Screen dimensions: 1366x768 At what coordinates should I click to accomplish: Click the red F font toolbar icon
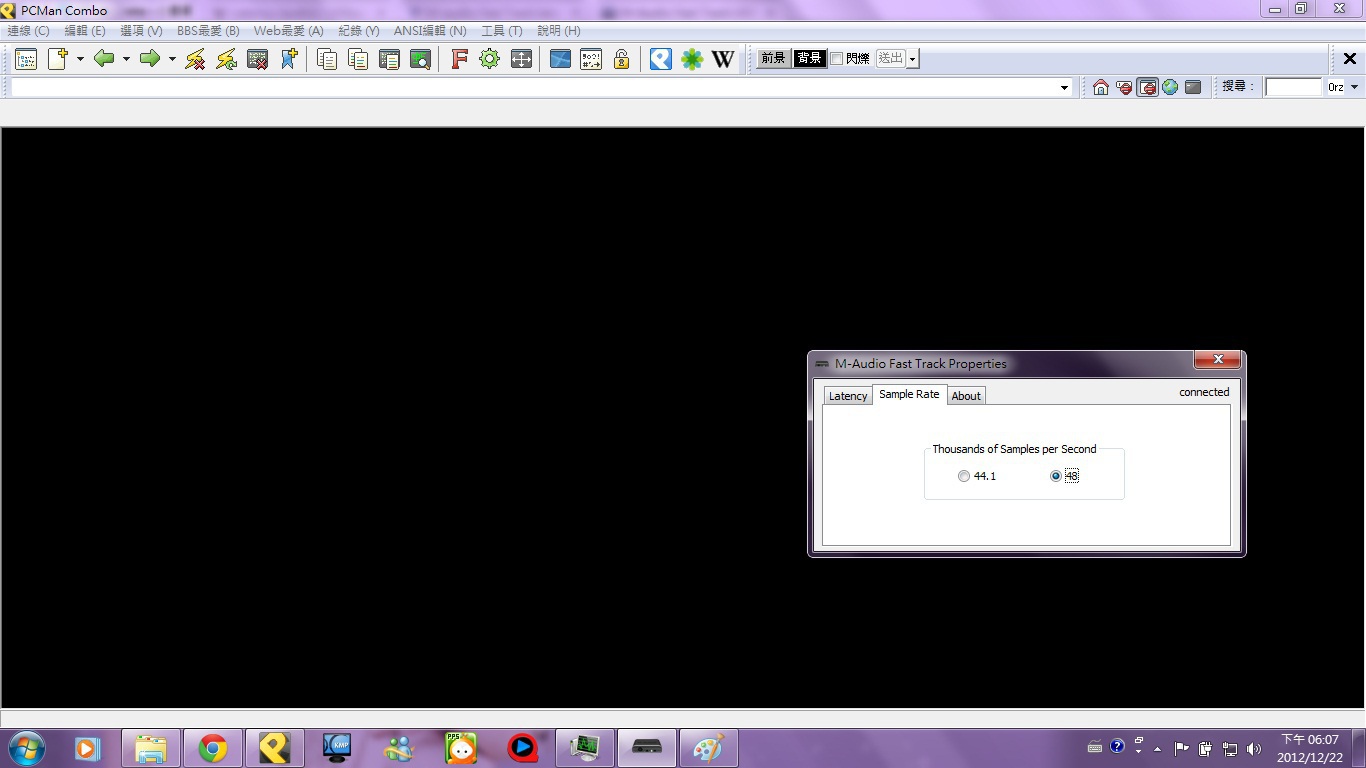tap(459, 59)
